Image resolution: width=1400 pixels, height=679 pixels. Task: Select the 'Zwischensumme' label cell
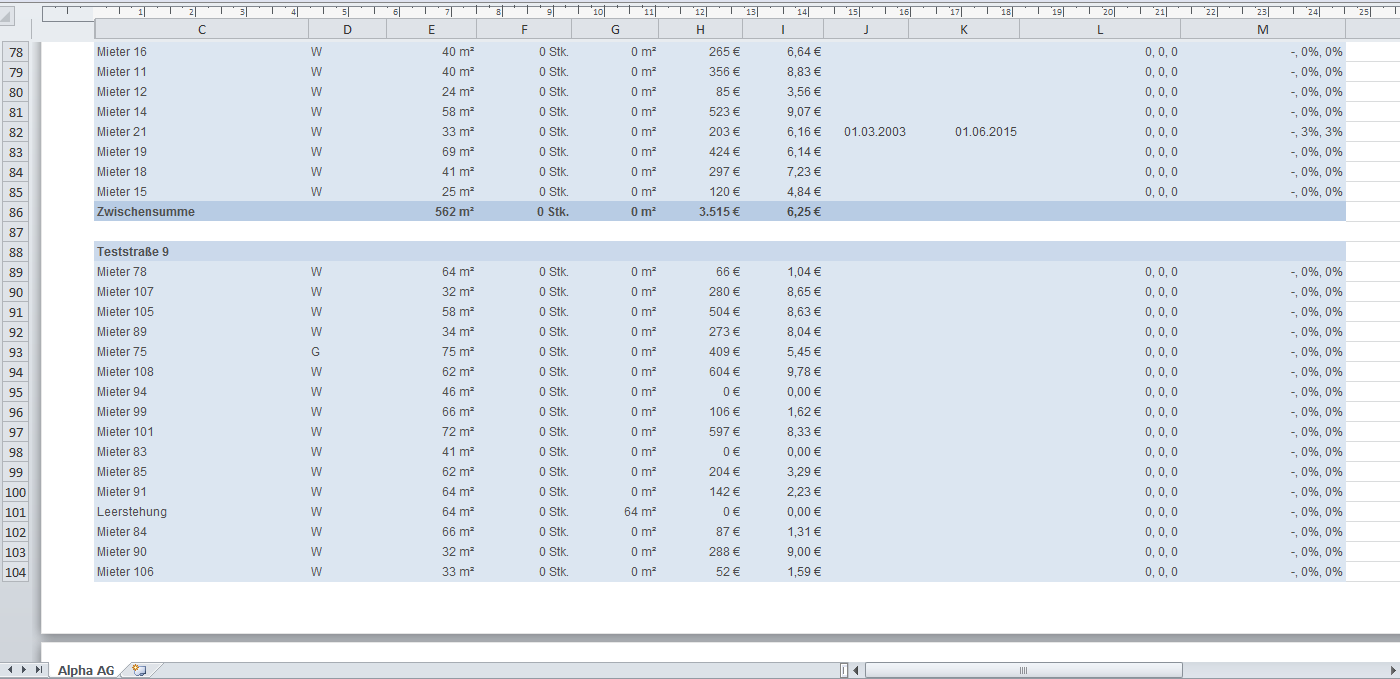pos(201,211)
